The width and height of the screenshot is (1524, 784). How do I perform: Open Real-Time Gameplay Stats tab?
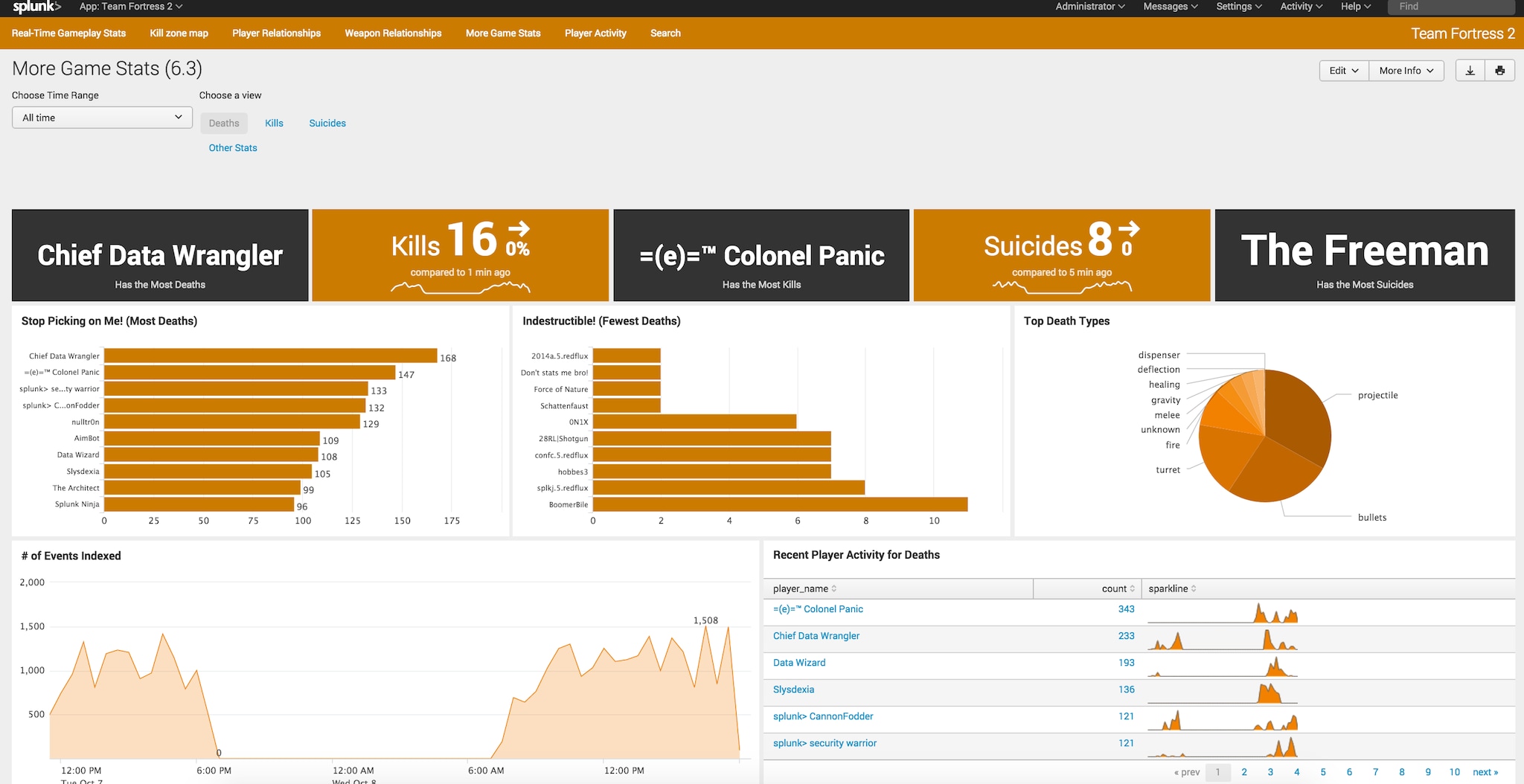coord(68,33)
